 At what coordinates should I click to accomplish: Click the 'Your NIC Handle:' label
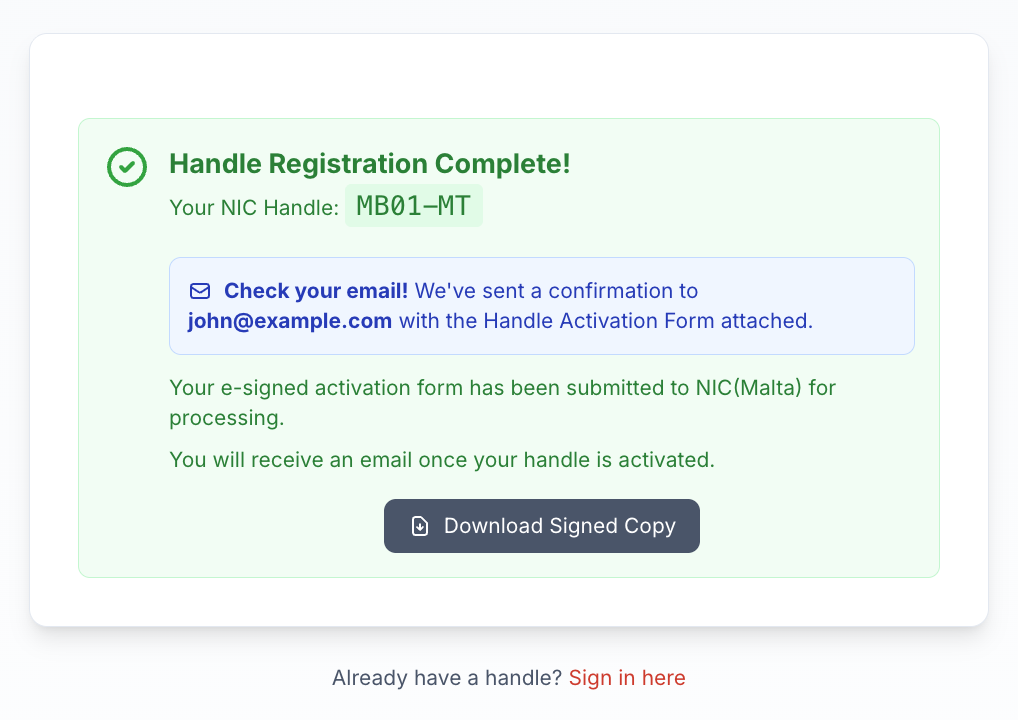(254, 208)
